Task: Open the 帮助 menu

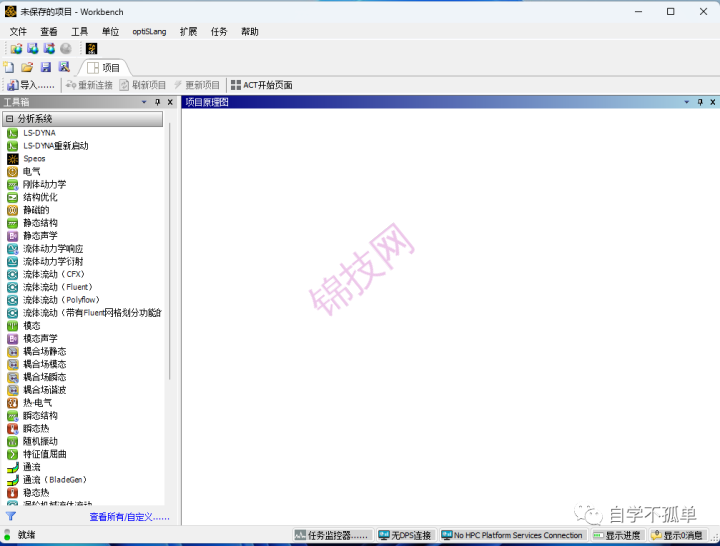Action: pos(250,32)
